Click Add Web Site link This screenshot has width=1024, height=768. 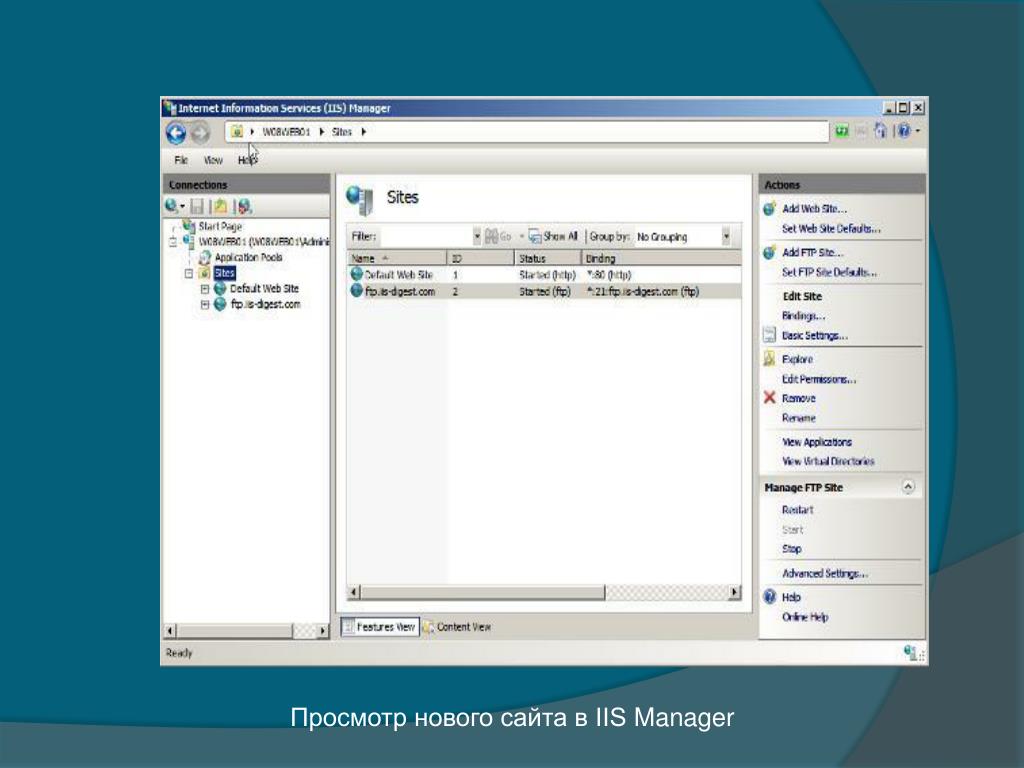[x=814, y=209]
